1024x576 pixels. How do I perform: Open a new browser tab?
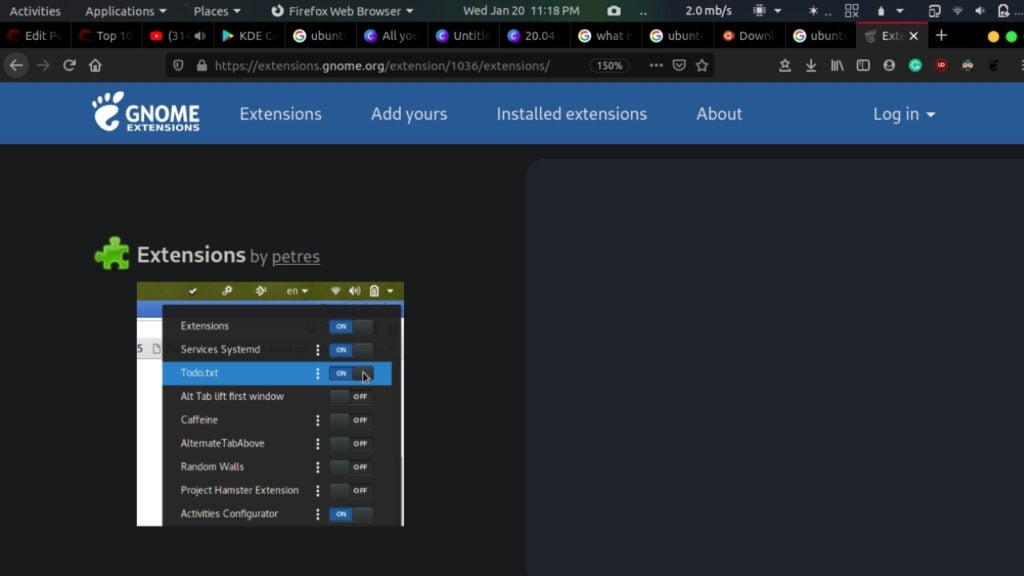click(x=941, y=36)
